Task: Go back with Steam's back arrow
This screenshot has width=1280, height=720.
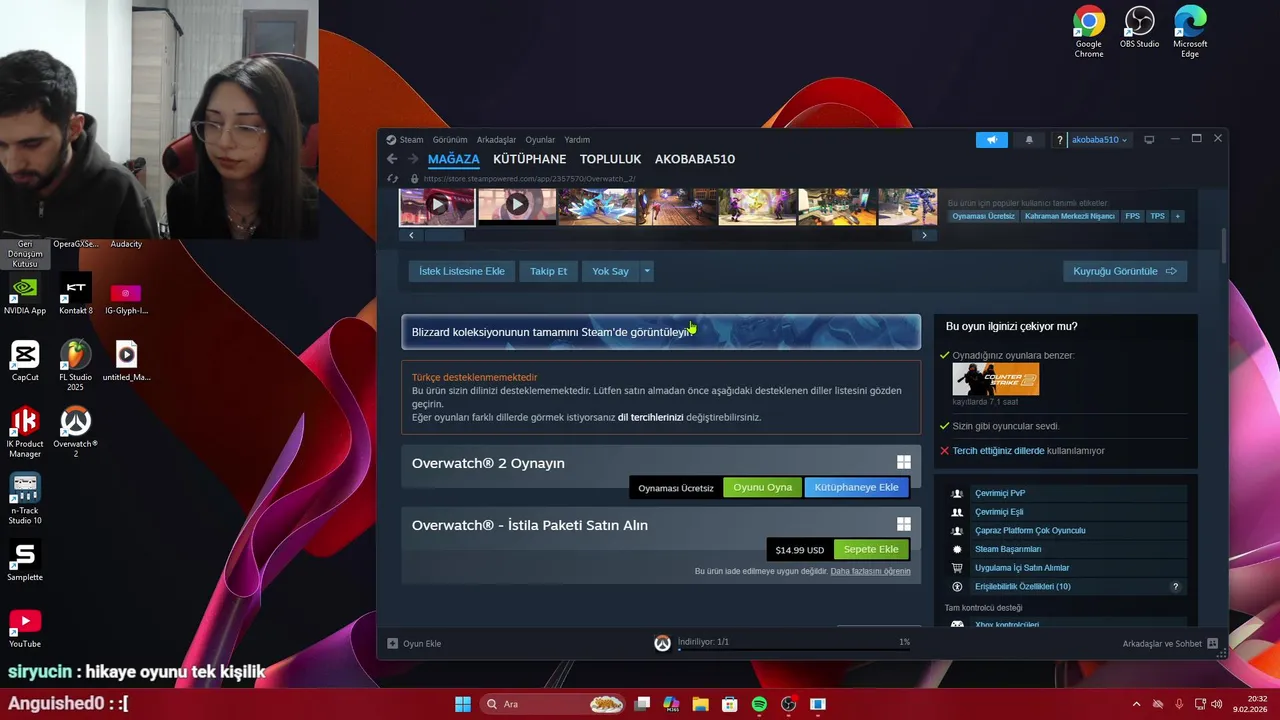Action: tap(392, 159)
